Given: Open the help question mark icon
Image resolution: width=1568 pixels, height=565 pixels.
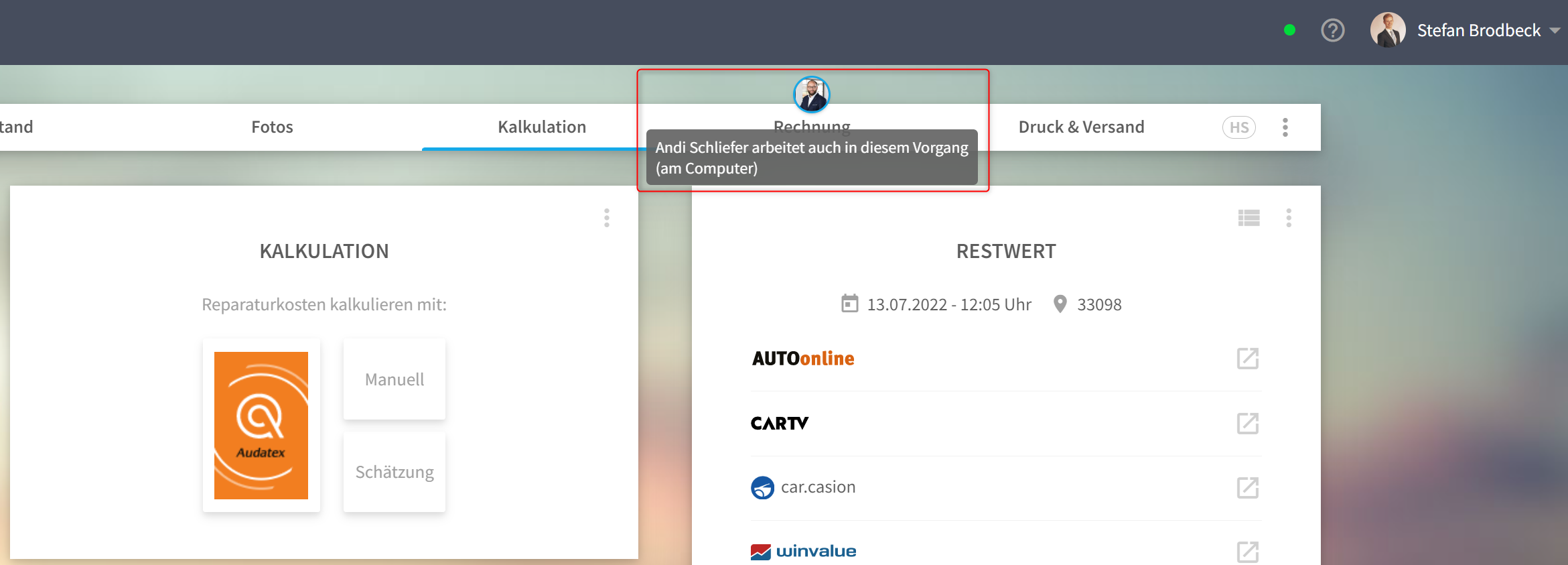Looking at the screenshot, I should pyautogui.click(x=1332, y=30).
